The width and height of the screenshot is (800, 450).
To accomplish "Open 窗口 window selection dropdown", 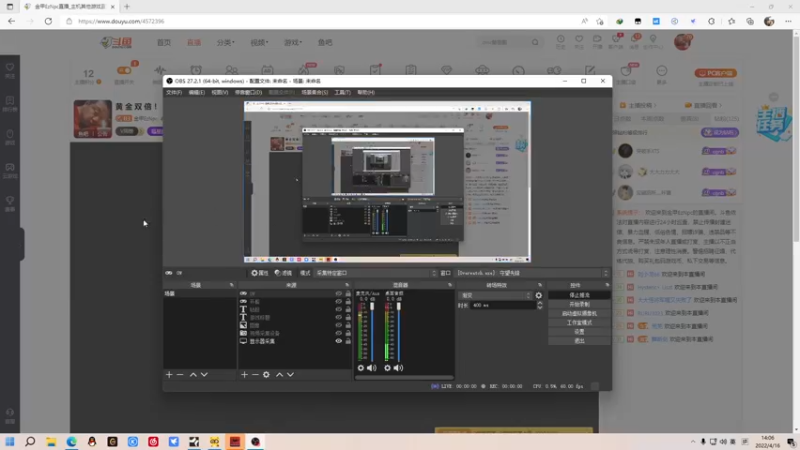I will pos(532,273).
